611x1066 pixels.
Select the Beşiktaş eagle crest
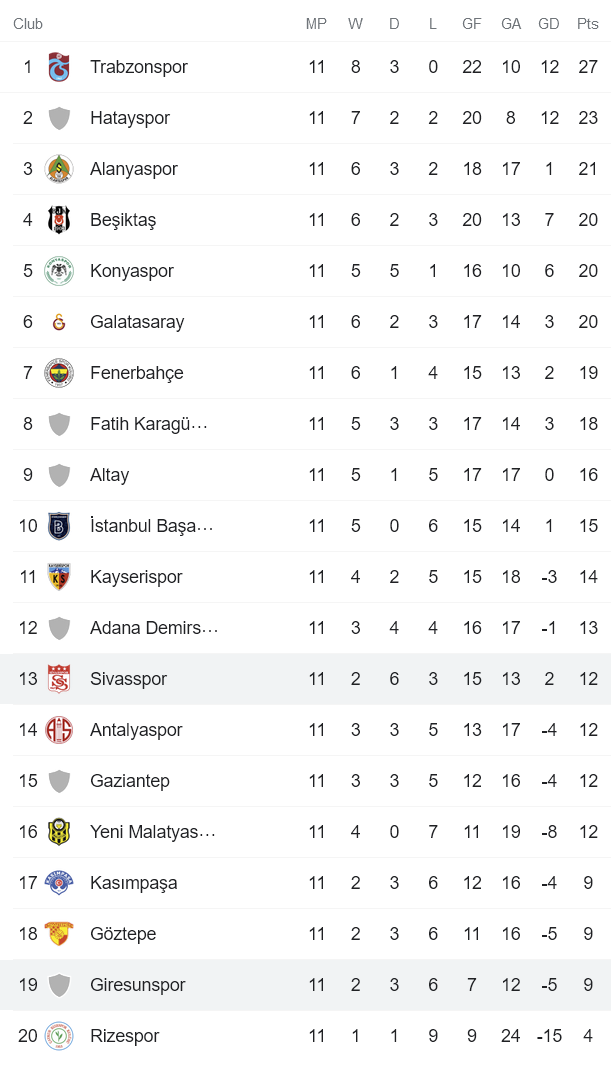[59, 220]
